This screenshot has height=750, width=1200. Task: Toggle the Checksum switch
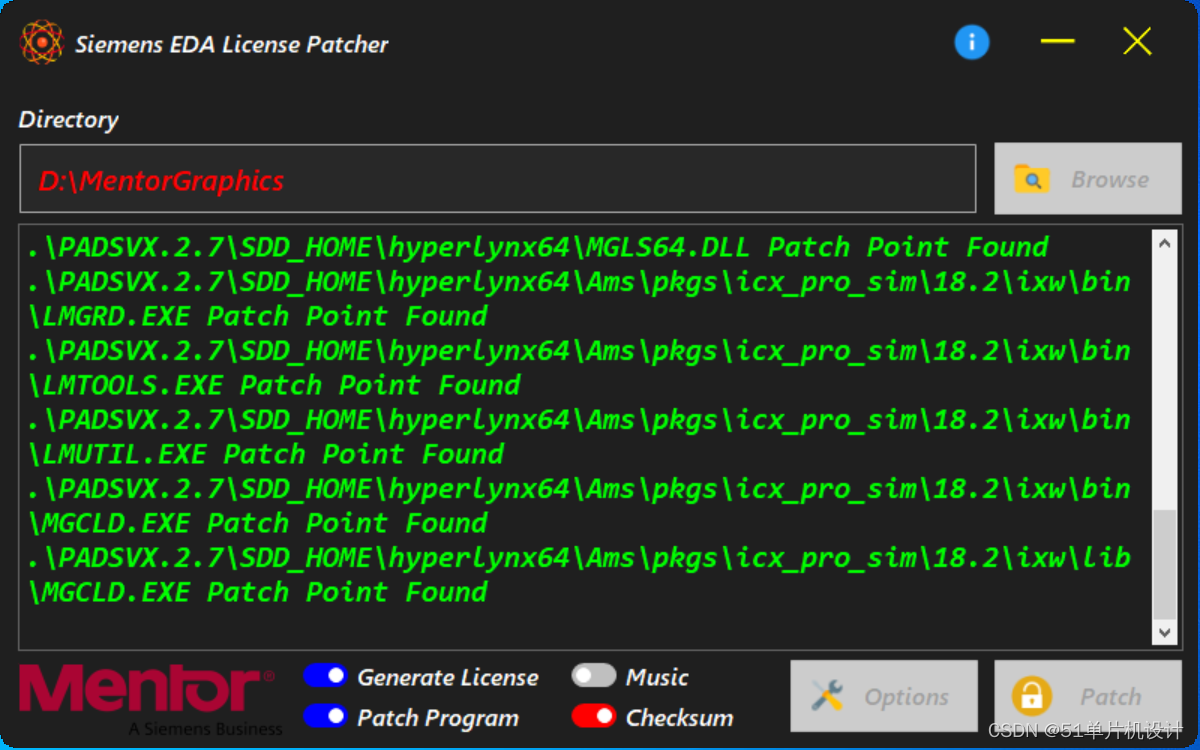pos(593,716)
